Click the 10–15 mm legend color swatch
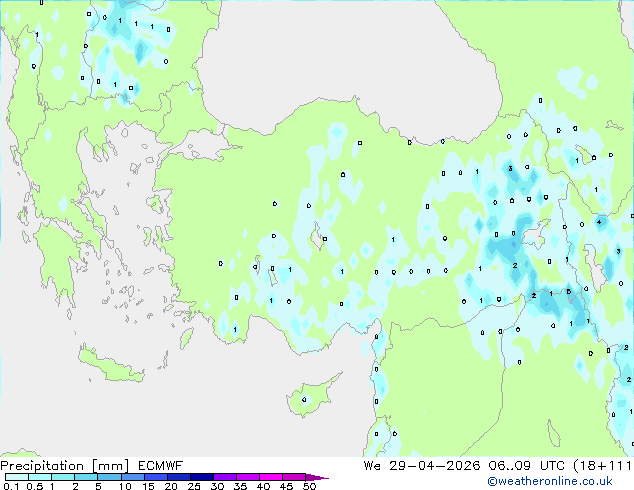 click(x=132, y=477)
